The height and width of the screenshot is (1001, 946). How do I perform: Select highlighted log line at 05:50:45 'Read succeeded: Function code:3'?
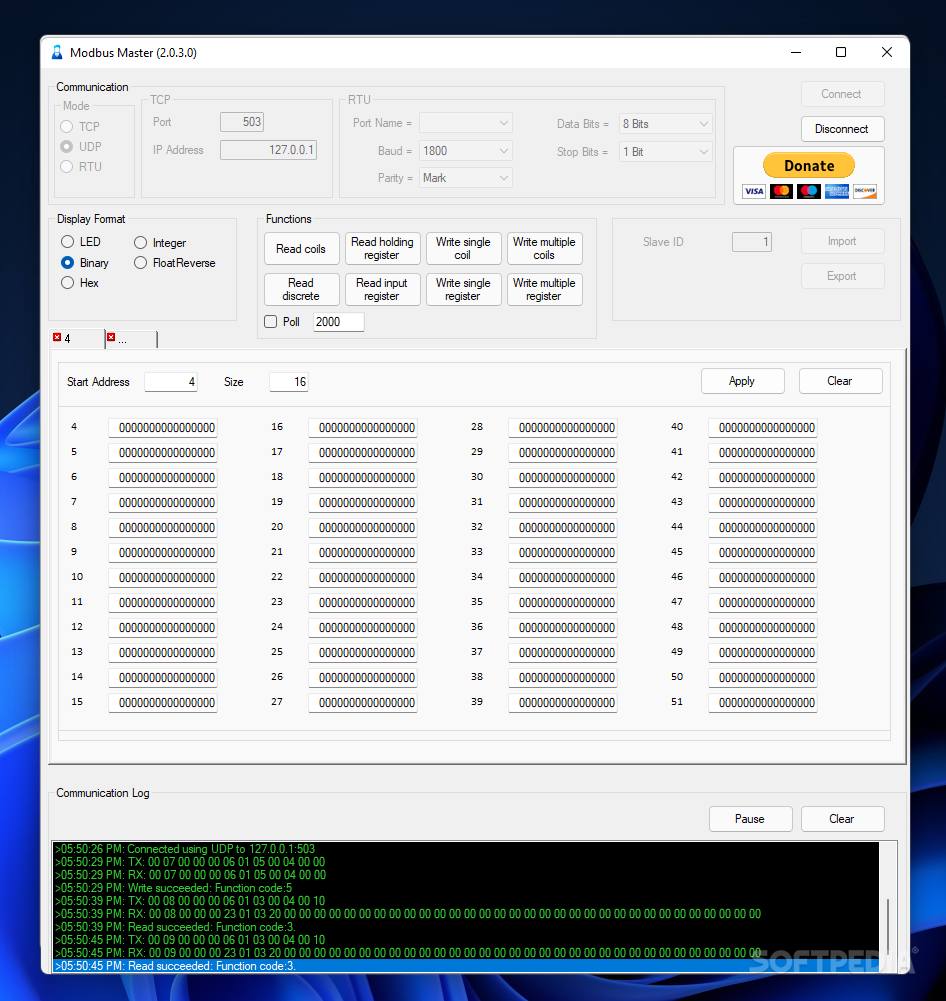coord(465,966)
